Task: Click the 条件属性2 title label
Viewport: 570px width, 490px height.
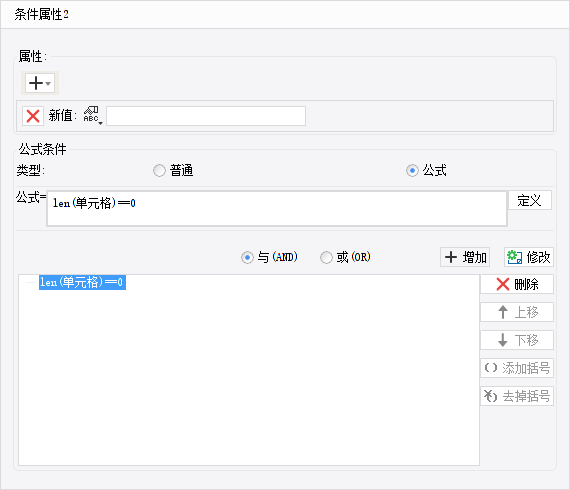Action: [41, 15]
